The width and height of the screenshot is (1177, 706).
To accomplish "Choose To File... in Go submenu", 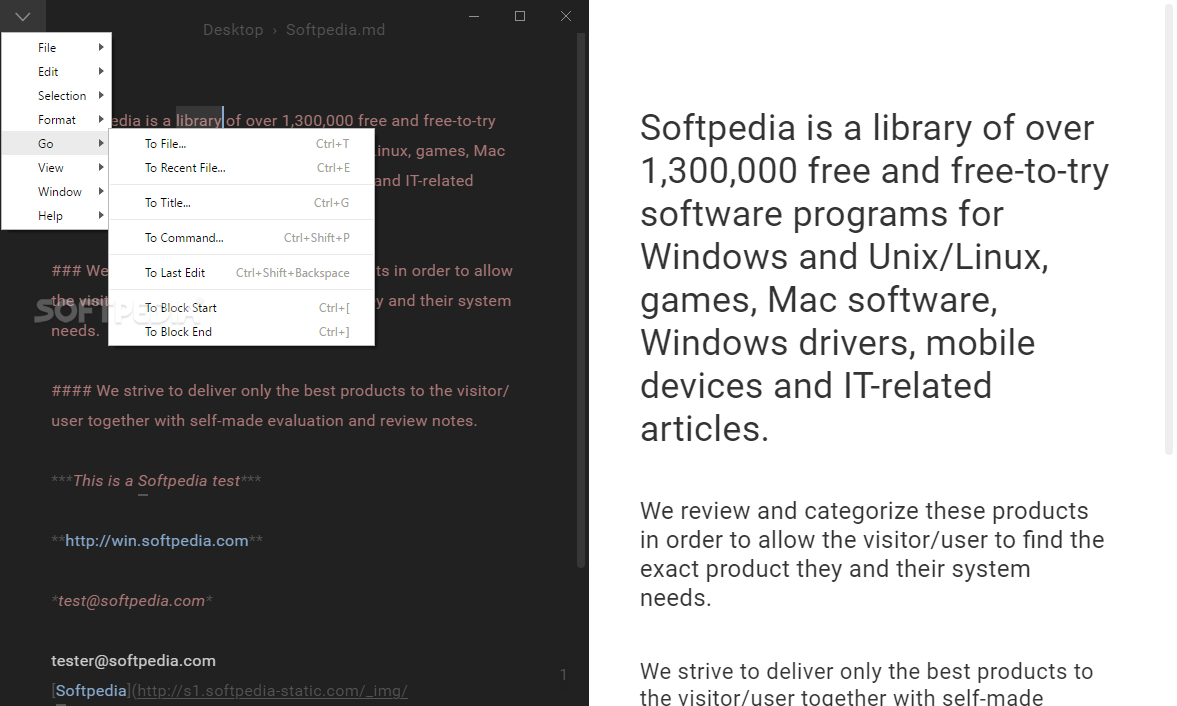I will click(x=242, y=143).
